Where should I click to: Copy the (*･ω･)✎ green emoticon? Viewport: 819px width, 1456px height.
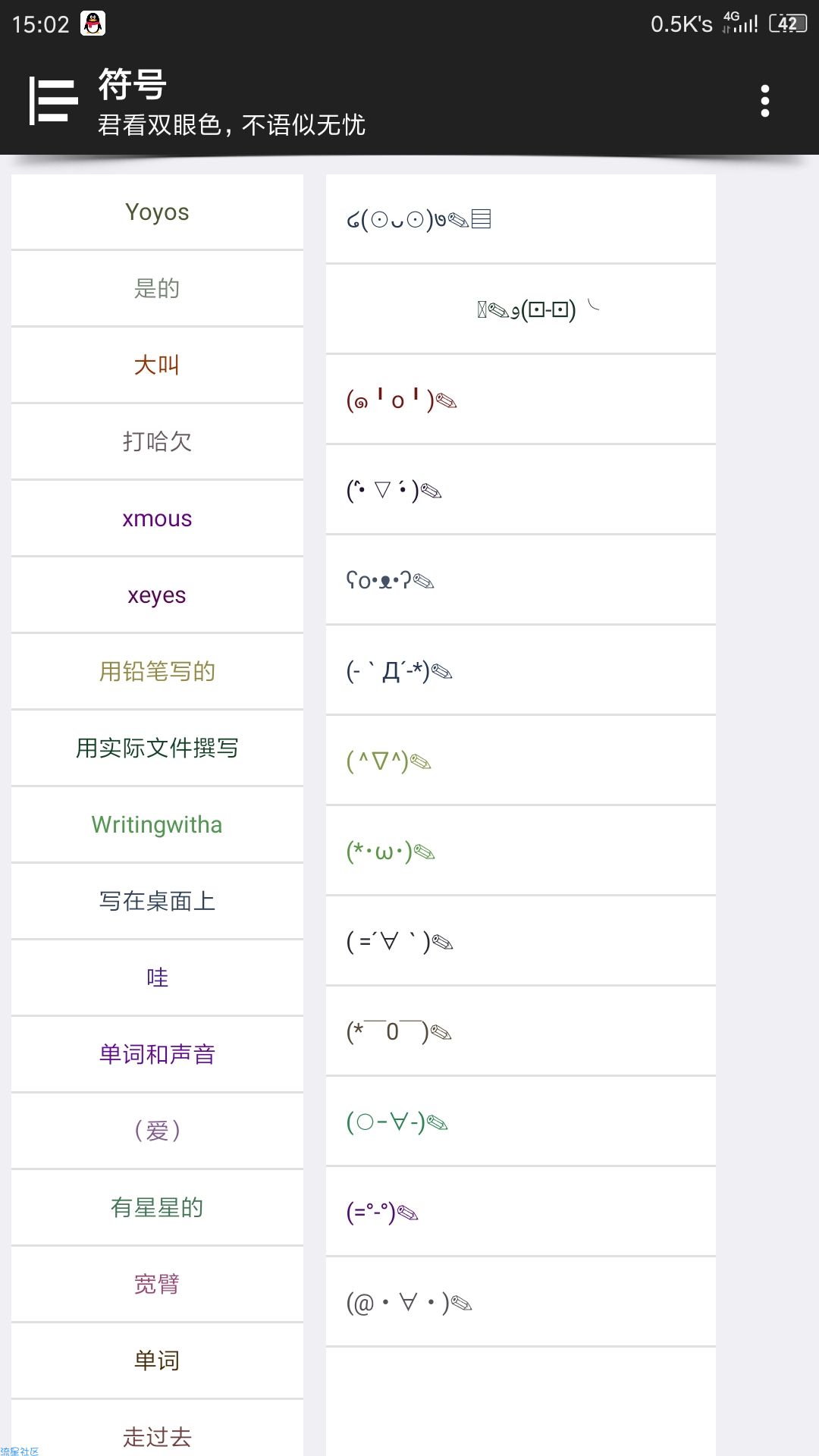(521, 851)
